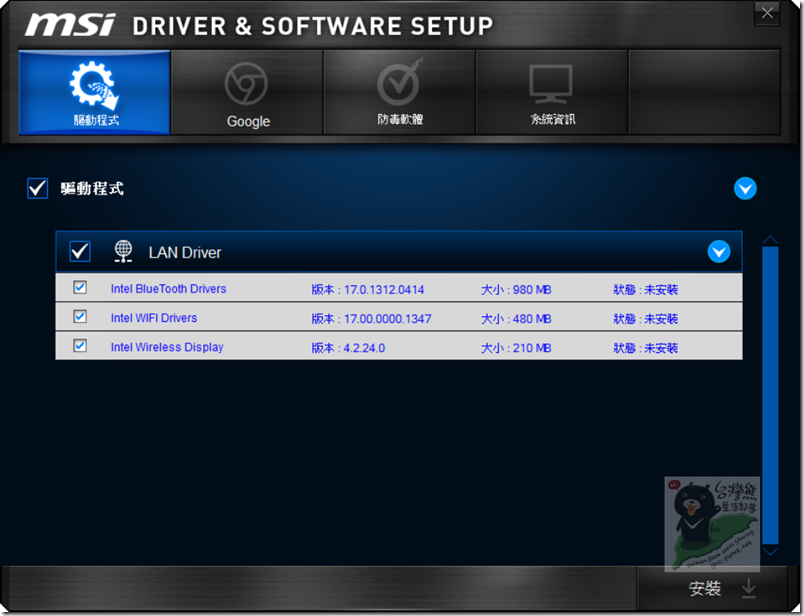Image resolution: width=804 pixels, height=616 pixels.
Task: Click the download arrow icon beside 安裝
Action: pyautogui.click(x=749, y=588)
